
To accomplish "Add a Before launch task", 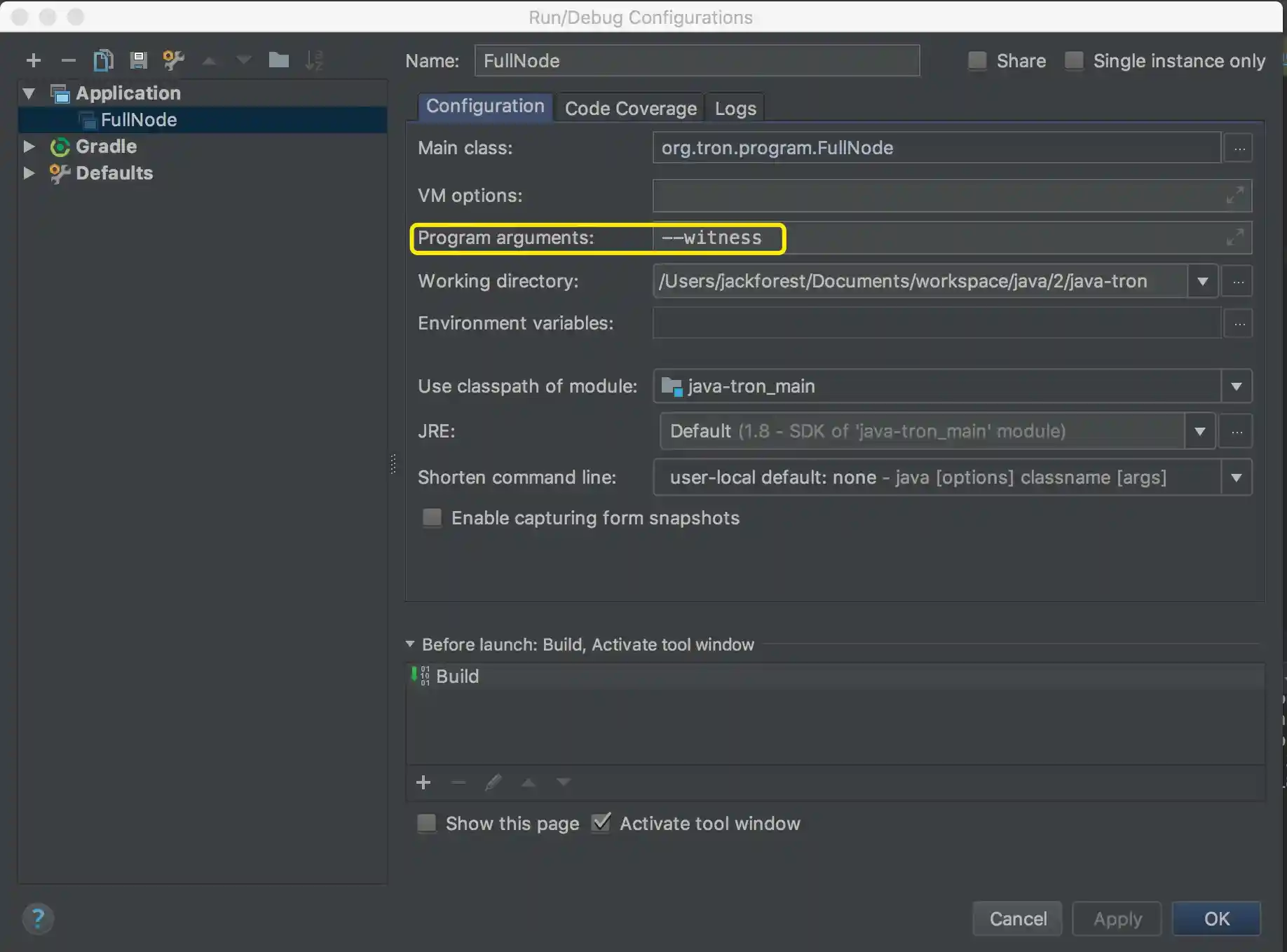I will (423, 782).
